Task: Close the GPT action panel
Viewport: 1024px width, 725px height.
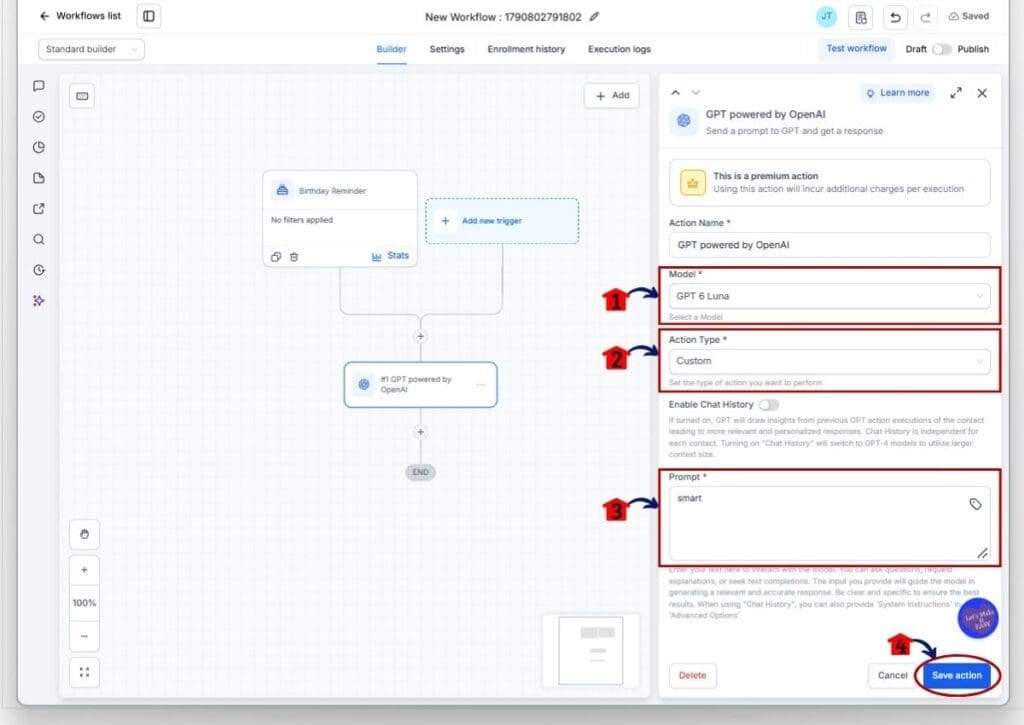Action: [982, 93]
